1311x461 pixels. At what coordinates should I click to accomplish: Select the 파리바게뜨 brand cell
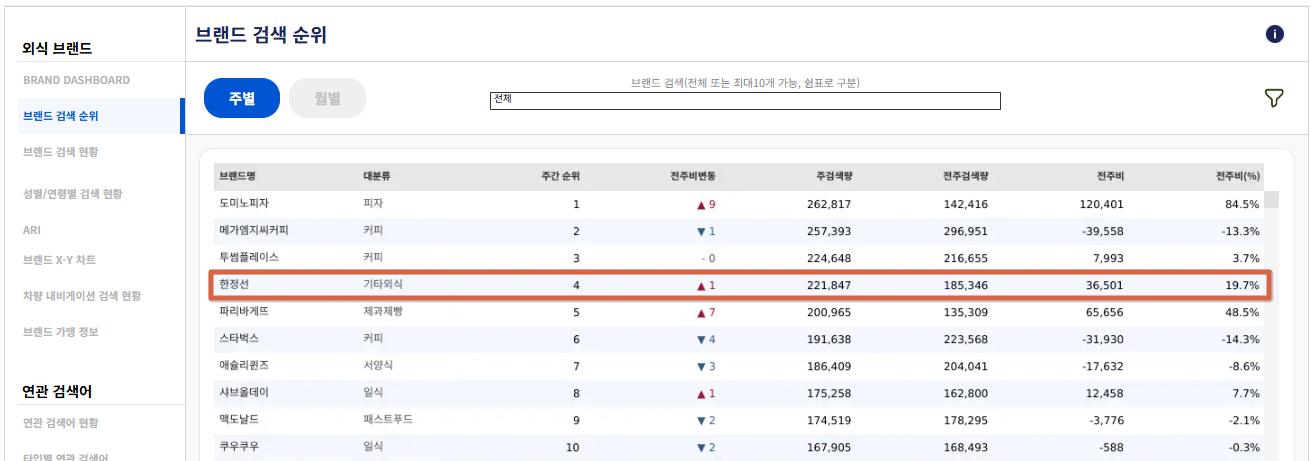[244, 311]
